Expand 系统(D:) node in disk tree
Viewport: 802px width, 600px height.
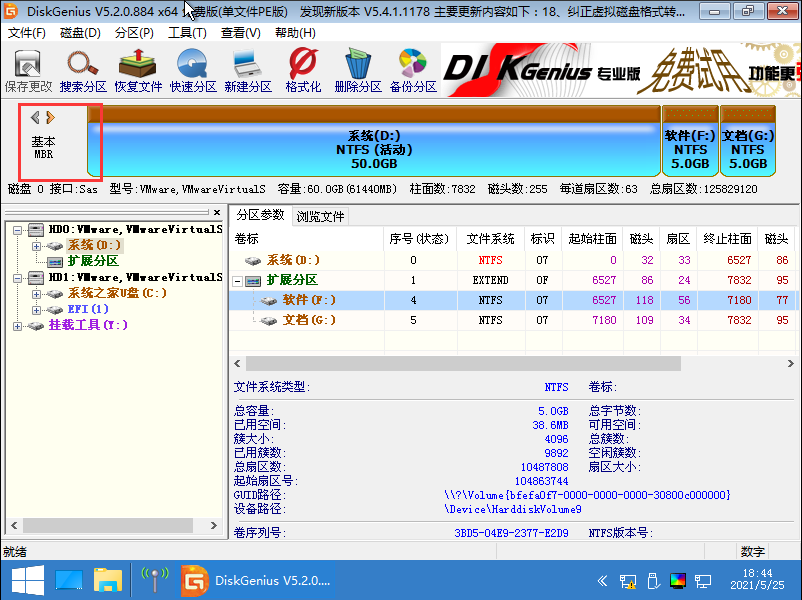pos(36,245)
